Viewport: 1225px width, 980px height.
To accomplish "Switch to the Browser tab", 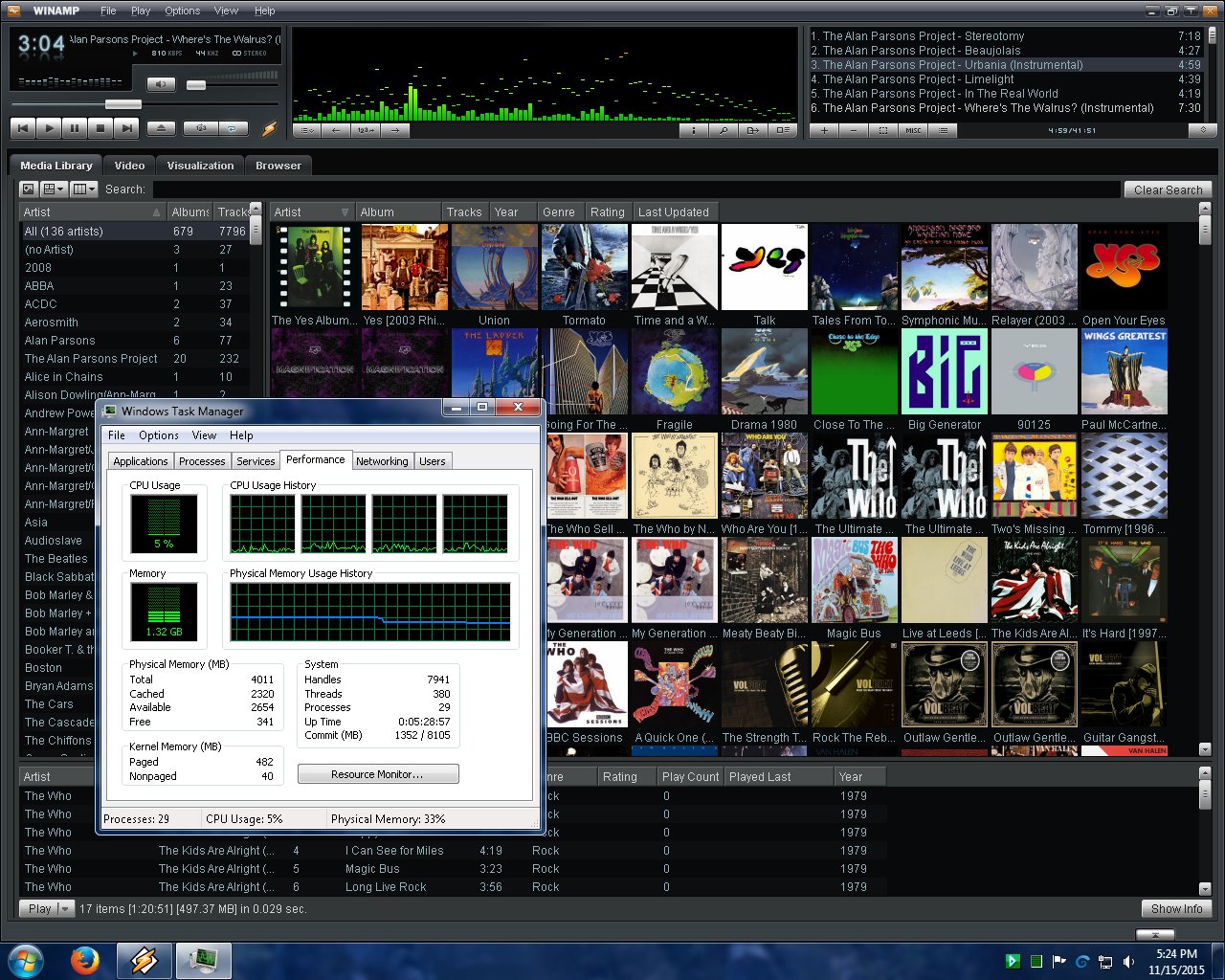I will [x=278, y=166].
